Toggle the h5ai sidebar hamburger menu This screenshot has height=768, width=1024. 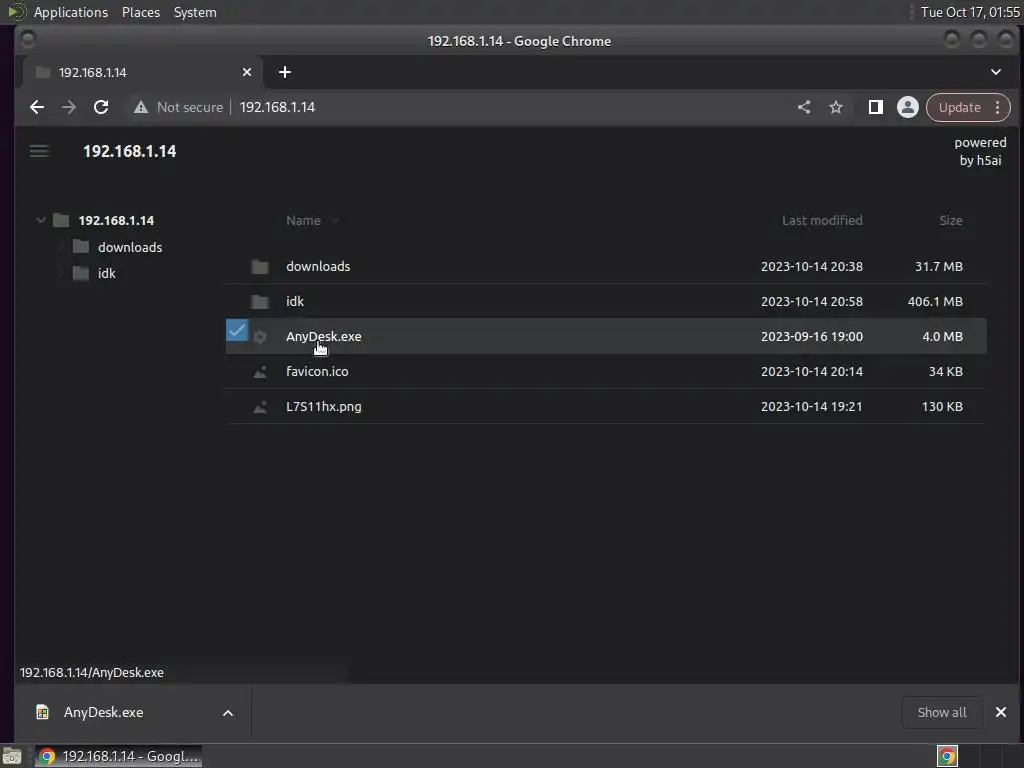[x=39, y=152]
